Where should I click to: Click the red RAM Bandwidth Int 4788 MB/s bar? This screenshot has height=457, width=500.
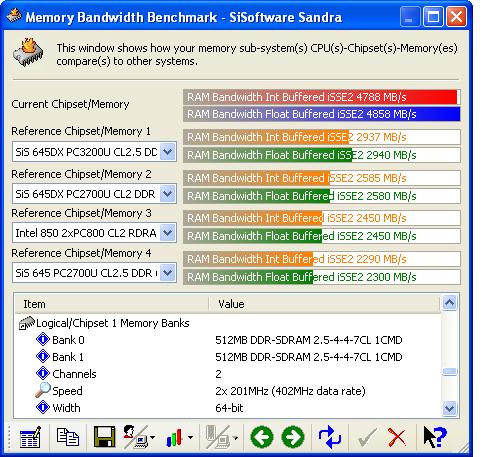point(322,97)
